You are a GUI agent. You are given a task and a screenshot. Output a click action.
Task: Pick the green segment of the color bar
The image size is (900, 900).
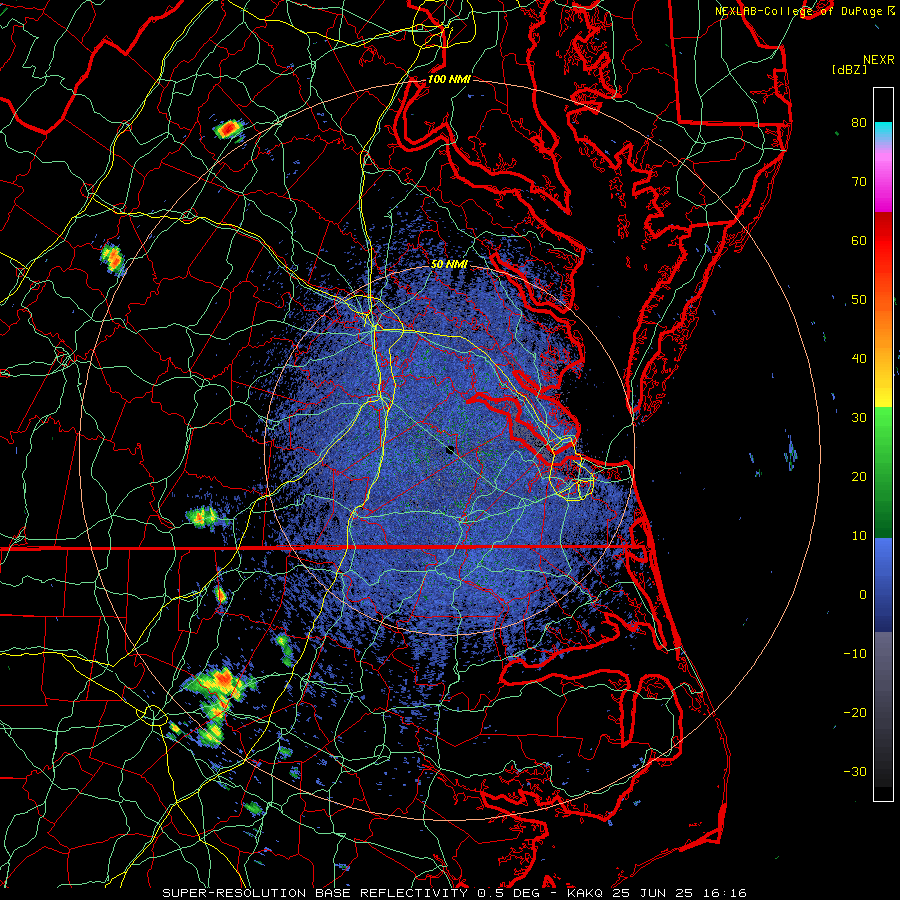click(x=883, y=472)
